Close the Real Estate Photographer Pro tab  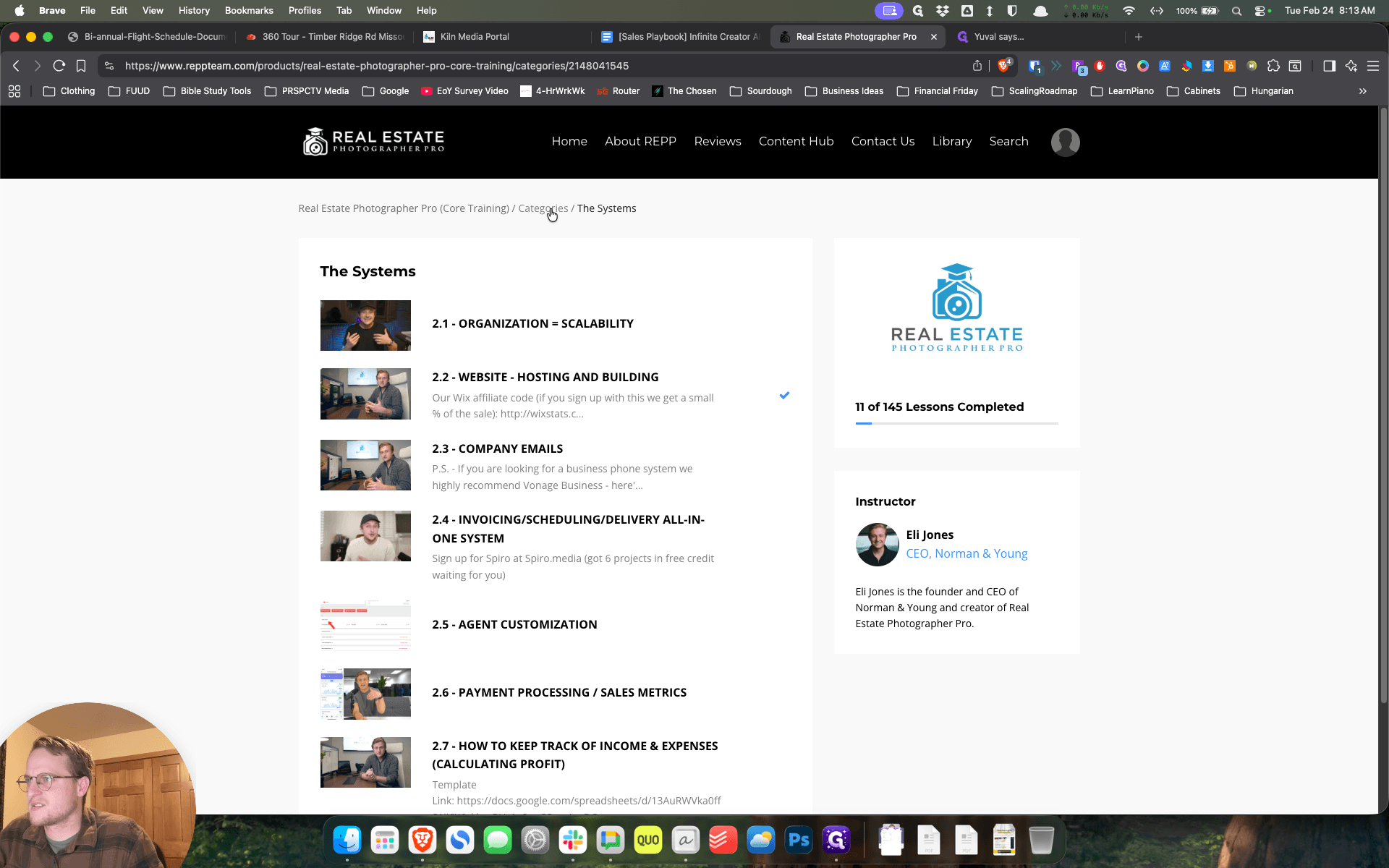(934, 37)
